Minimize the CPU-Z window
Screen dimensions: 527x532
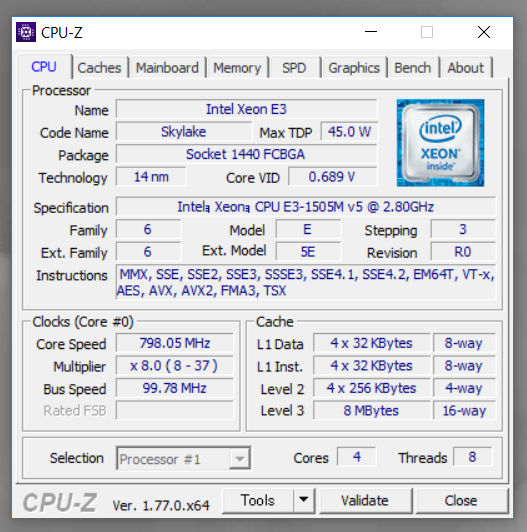tap(371, 32)
